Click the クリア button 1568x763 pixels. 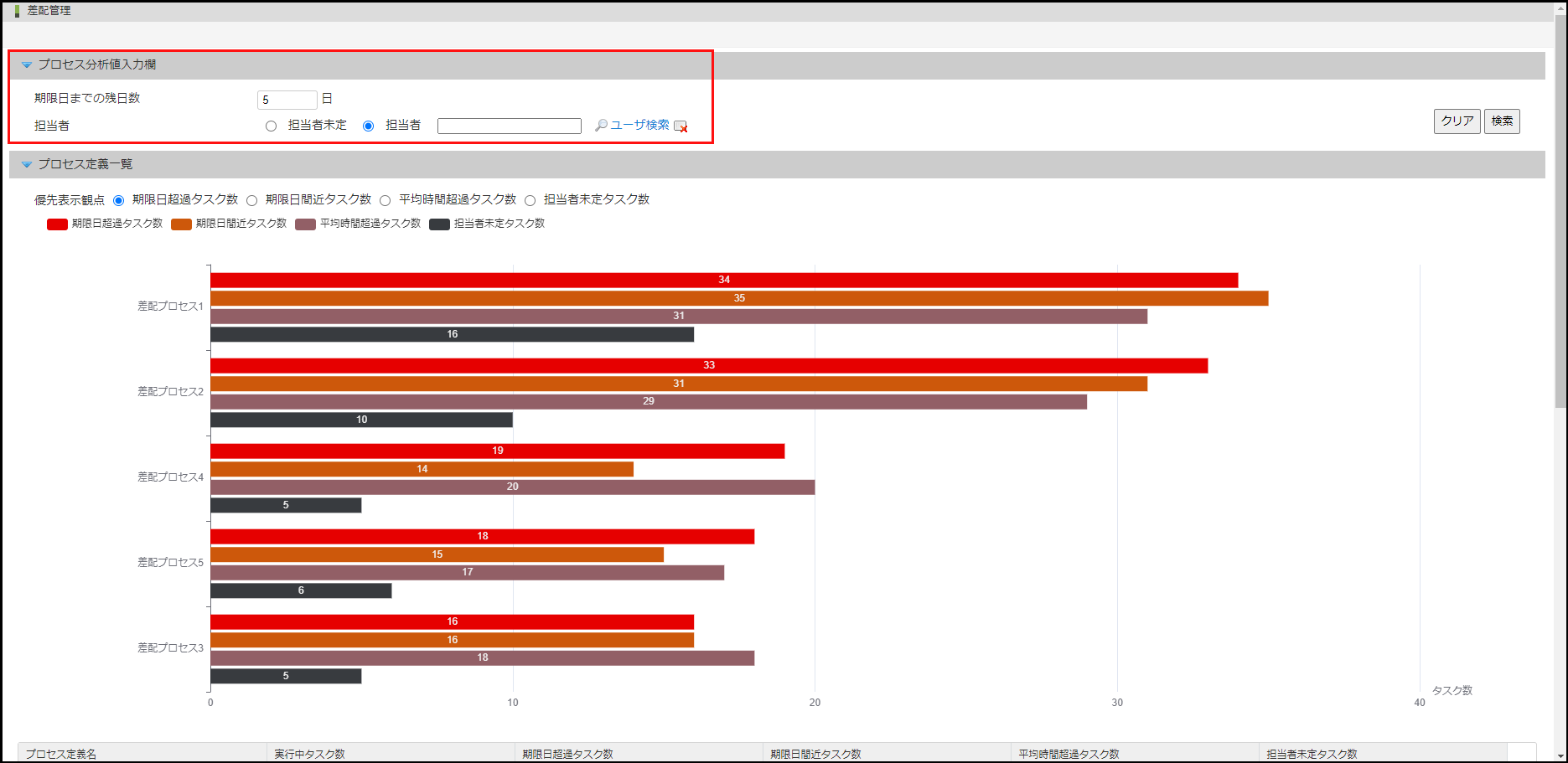1457,121
